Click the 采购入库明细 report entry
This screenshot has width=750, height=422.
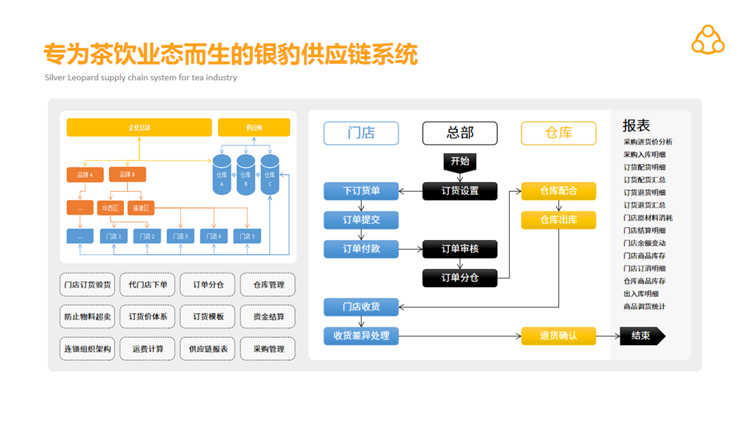(644, 155)
